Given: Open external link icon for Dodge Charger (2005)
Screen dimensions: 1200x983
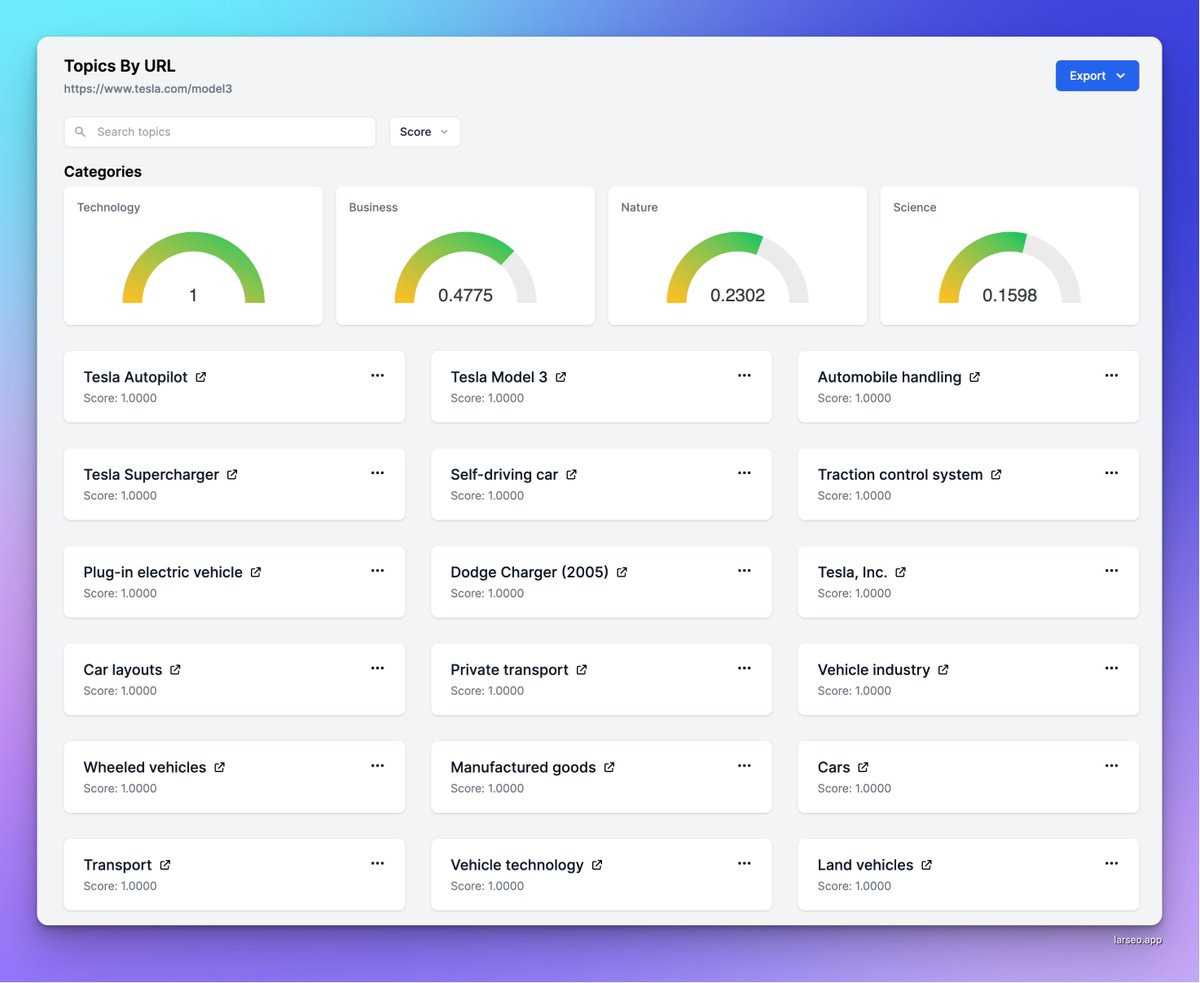Looking at the screenshot, I should (x=622, y=572).
